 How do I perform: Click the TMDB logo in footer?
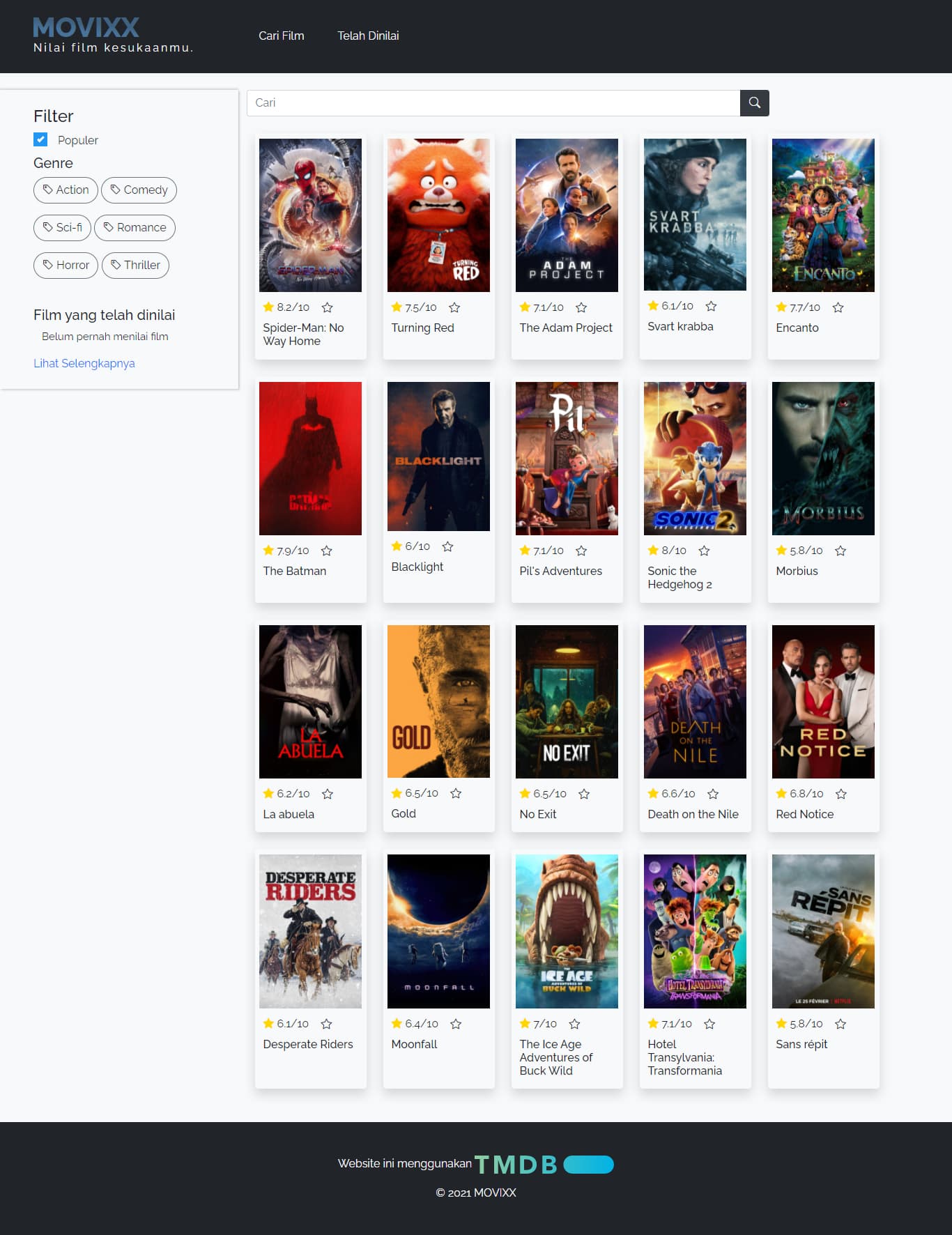pyautogui.click(x=544, y=1164)
